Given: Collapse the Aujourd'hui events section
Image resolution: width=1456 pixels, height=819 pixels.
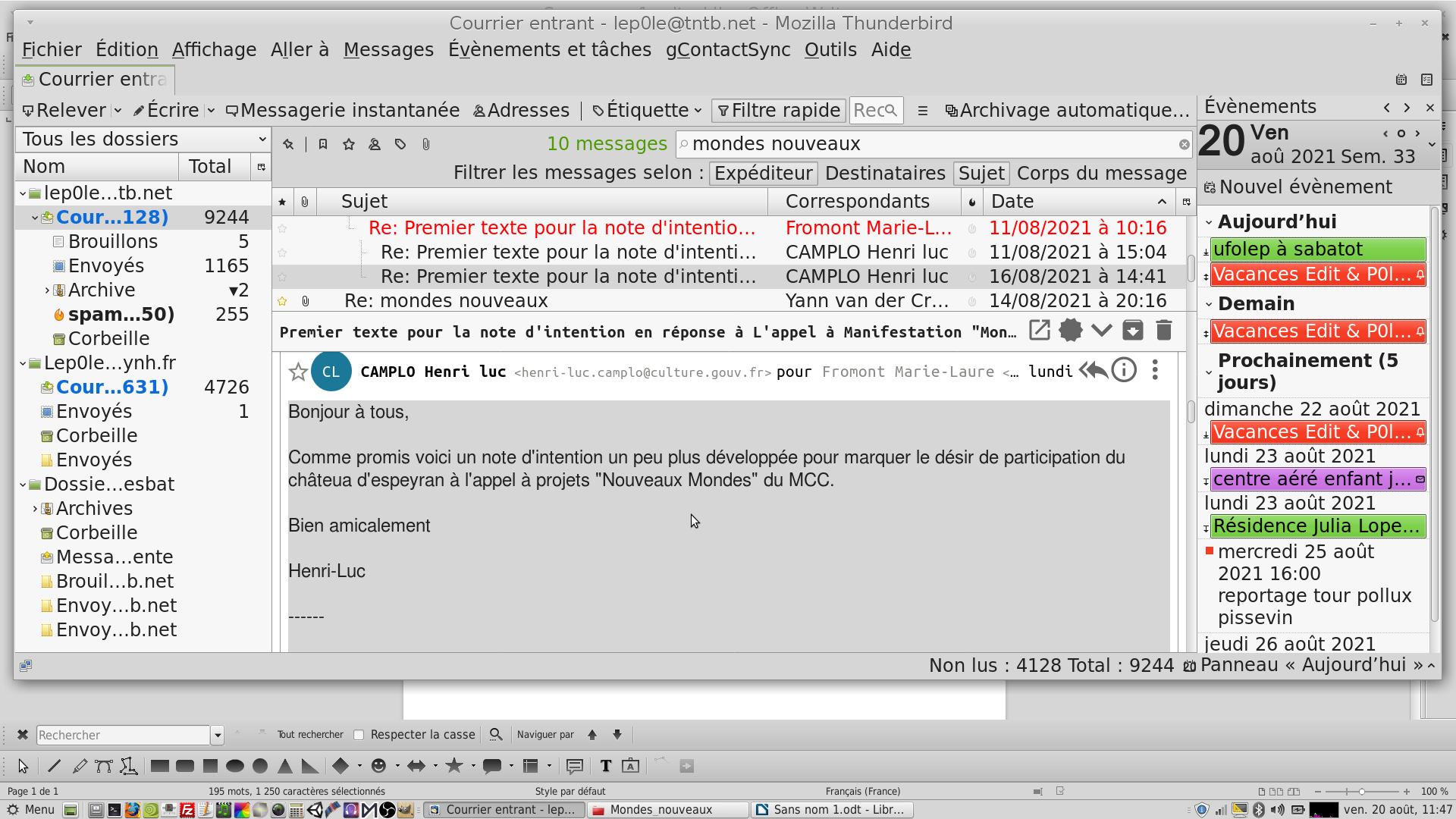Looking at the screenshot, I should (1210, 222).
